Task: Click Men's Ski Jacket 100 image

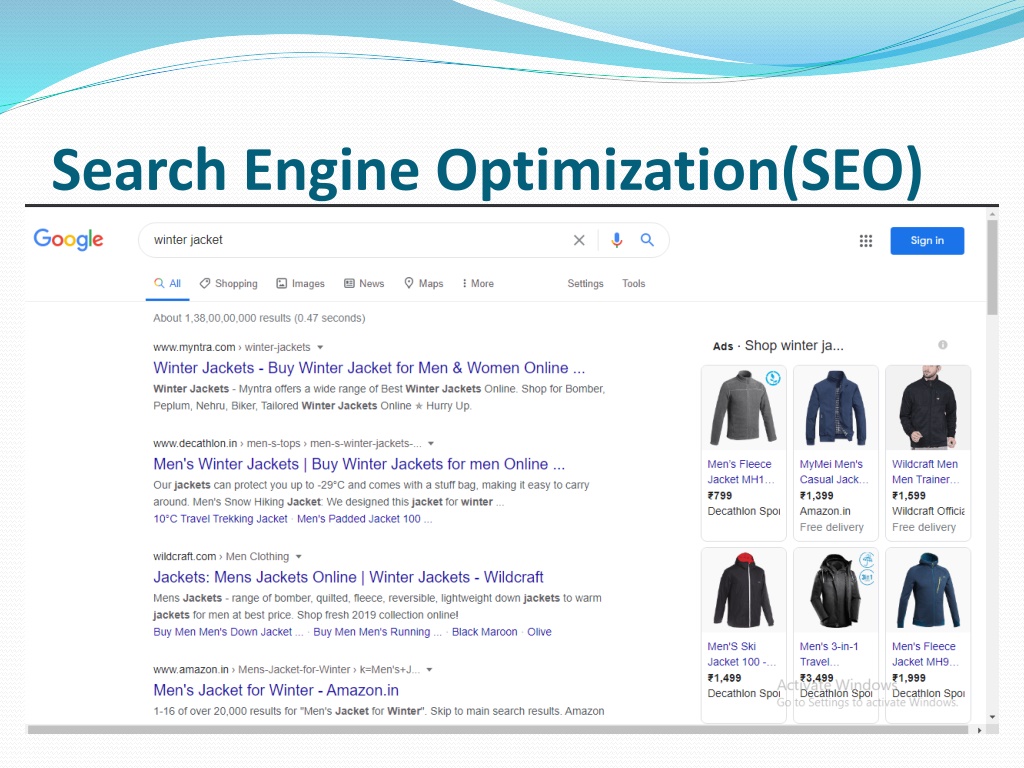Action: point(744,590)
